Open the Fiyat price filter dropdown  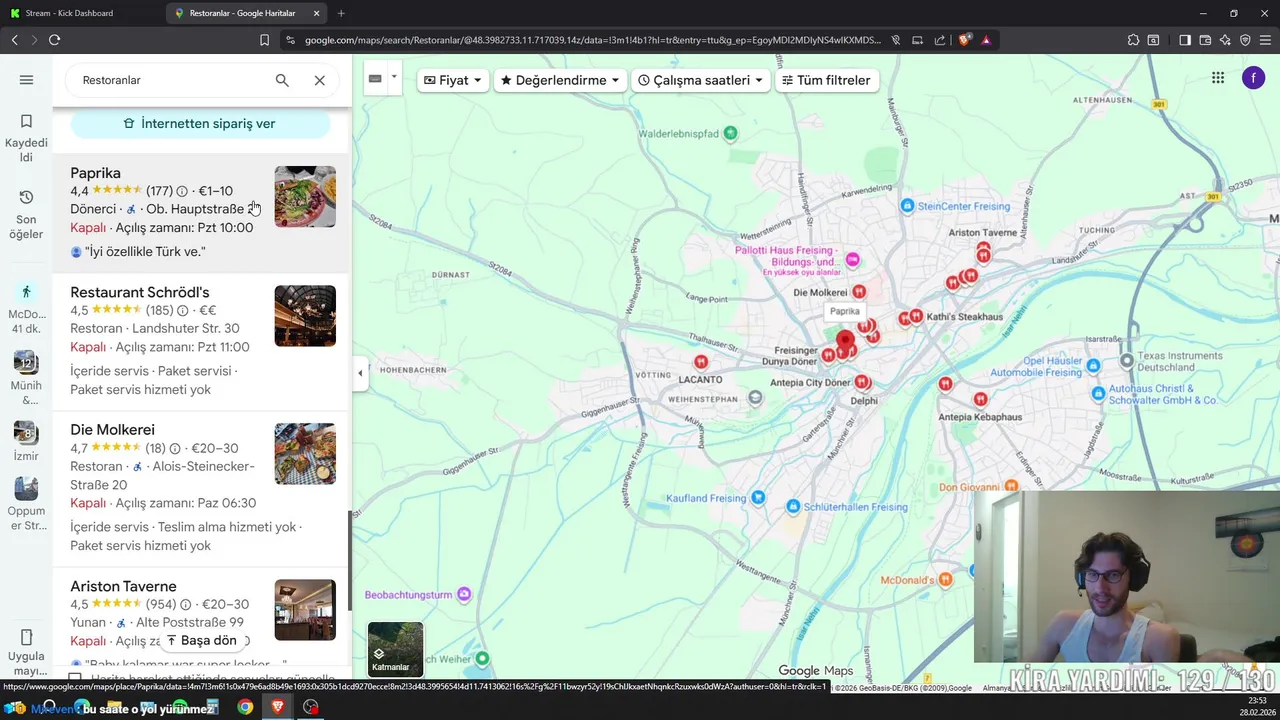click(453, 80)
